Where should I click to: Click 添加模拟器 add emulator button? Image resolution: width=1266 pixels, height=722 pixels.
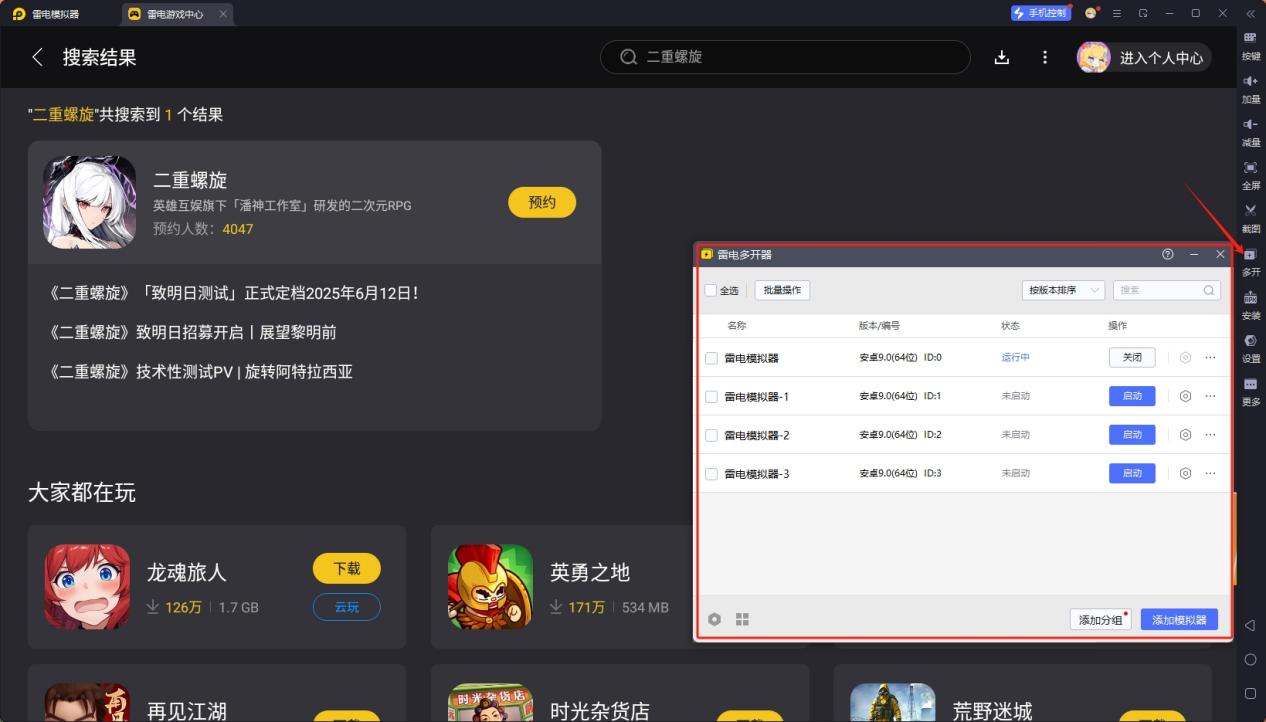(1180, 620)
